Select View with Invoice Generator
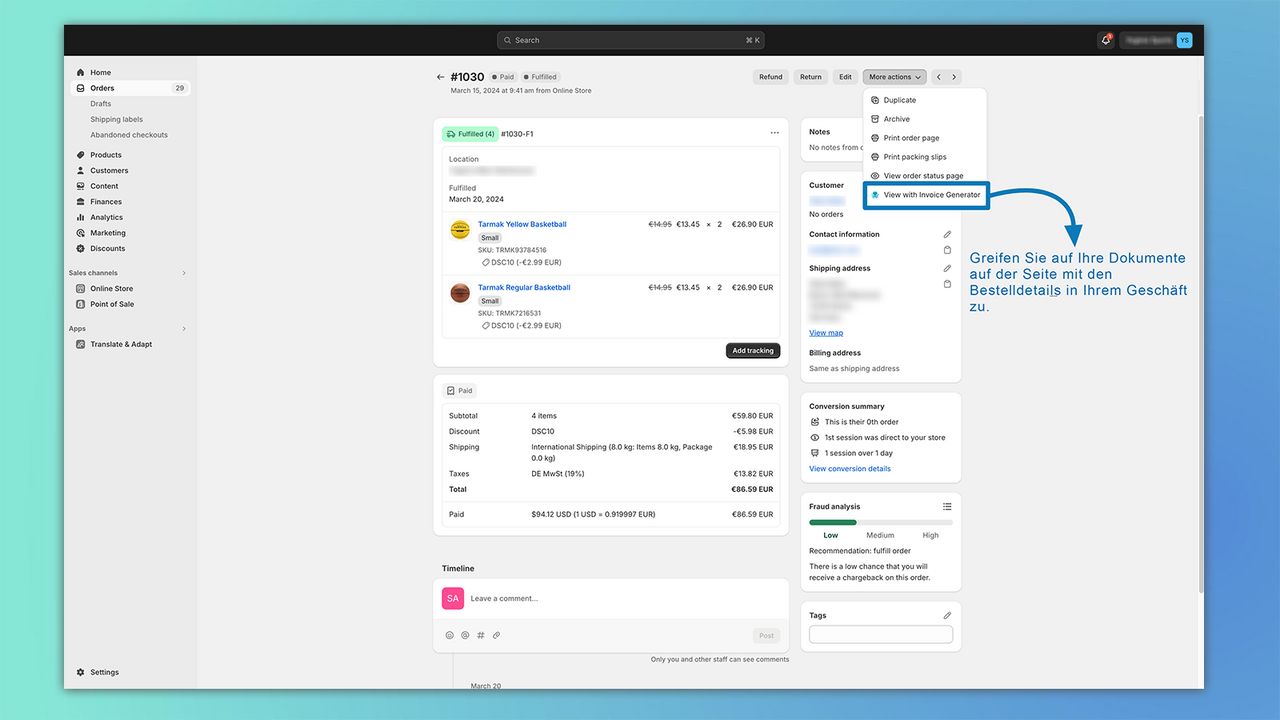The height and width of the screenshot is (720, 1280). 926,195
